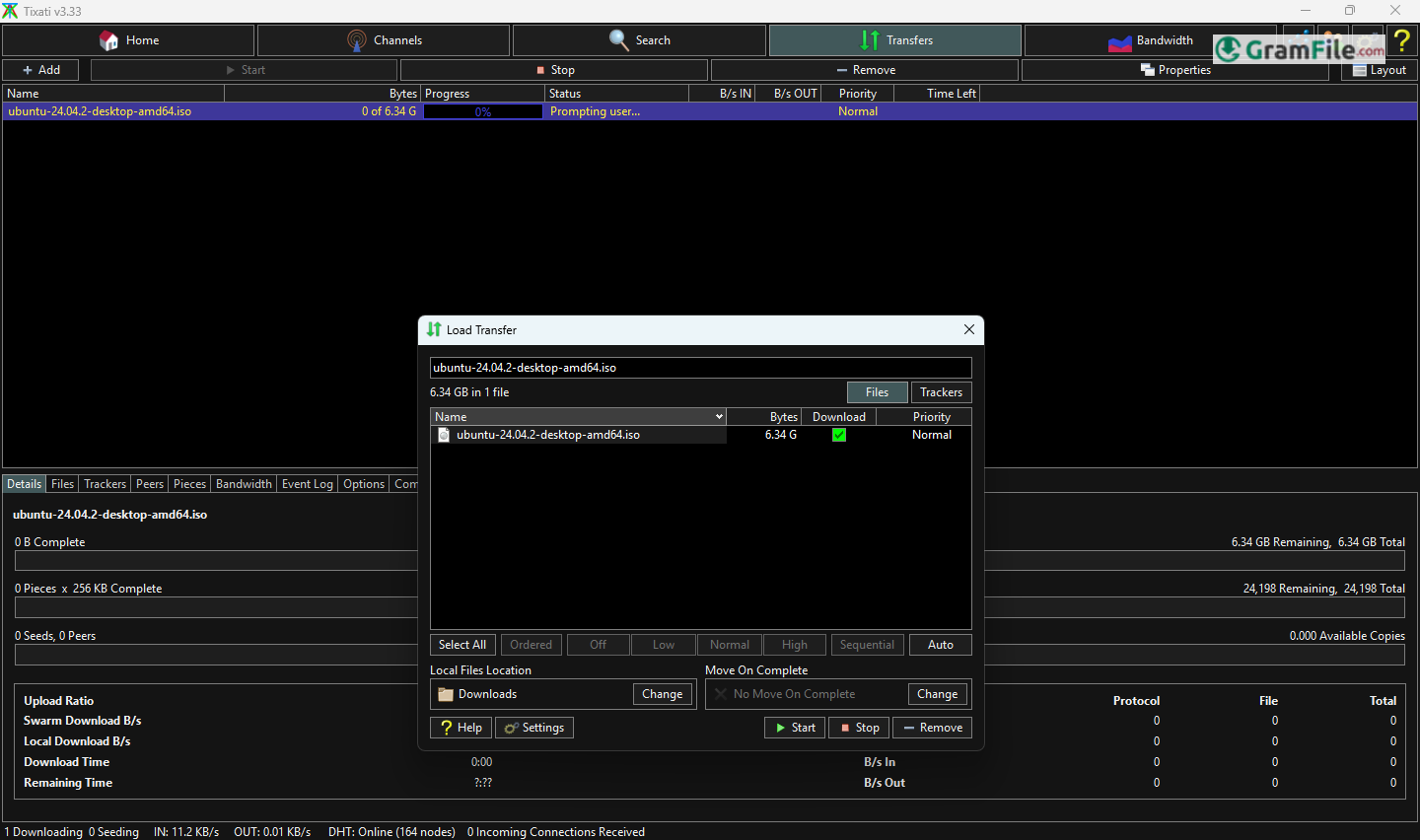Toggle Download checkbox for ubuntu iso
The width and height of the screenshot is (1420, 840).
839,435
